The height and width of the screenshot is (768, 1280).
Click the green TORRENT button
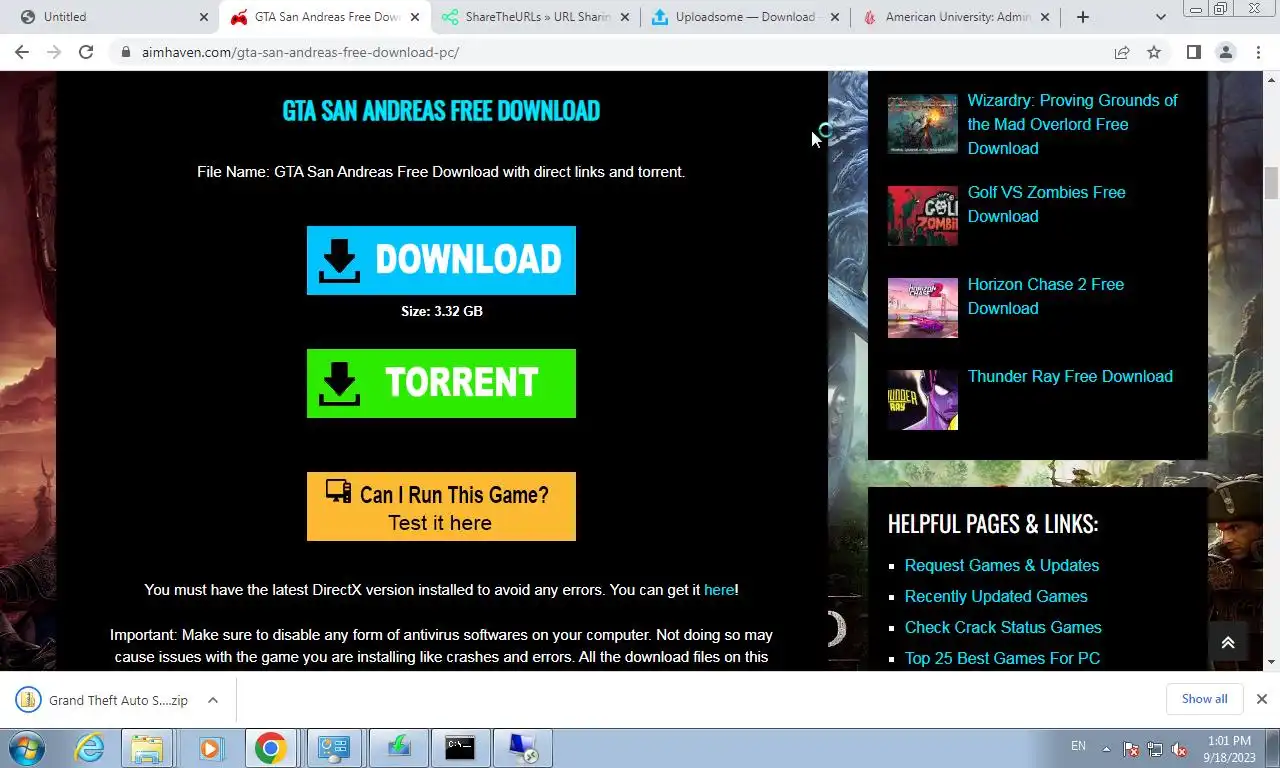coord(441,383)
